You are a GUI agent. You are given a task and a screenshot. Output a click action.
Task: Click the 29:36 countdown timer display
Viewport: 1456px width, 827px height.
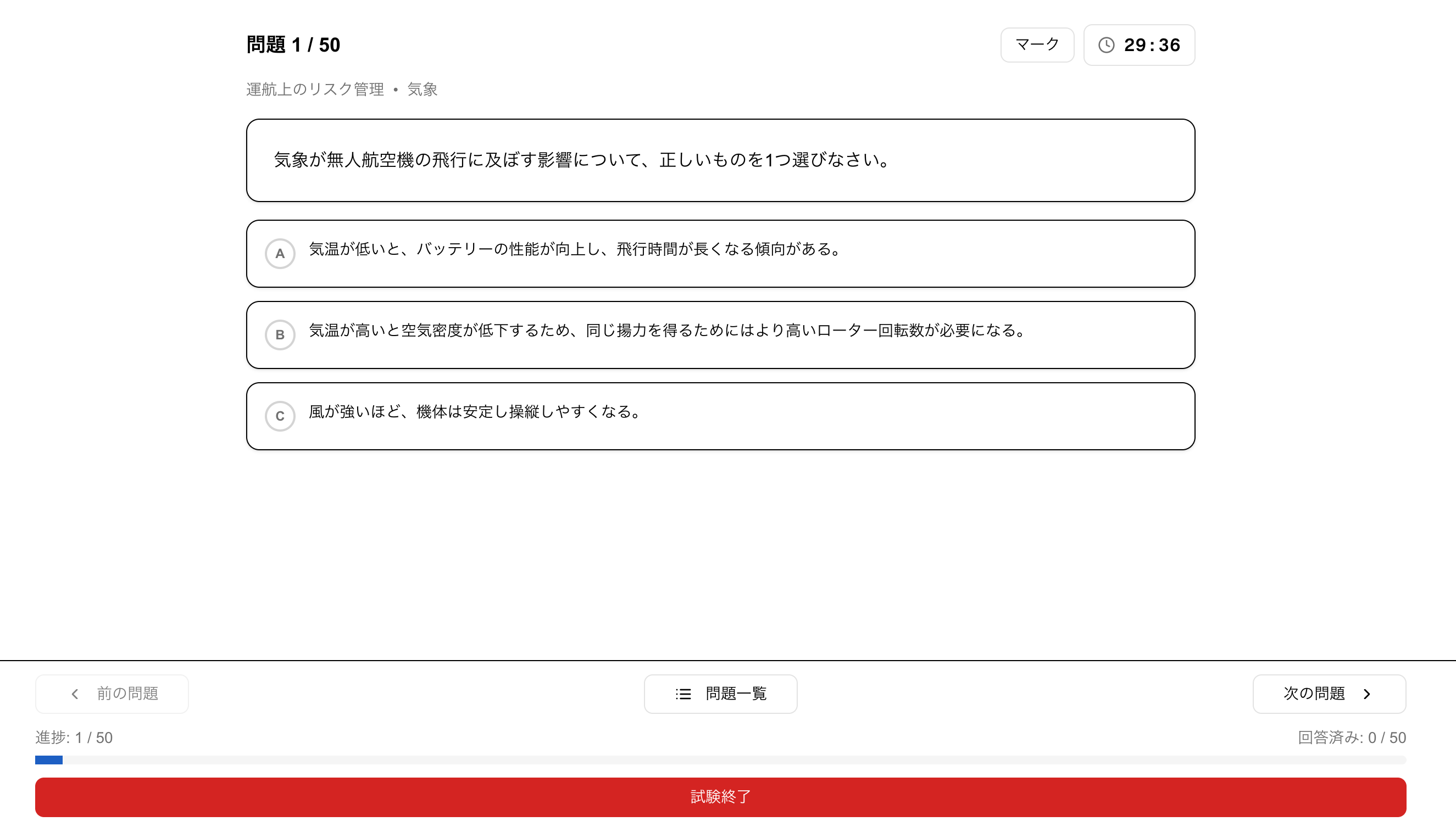point(1152,45)
